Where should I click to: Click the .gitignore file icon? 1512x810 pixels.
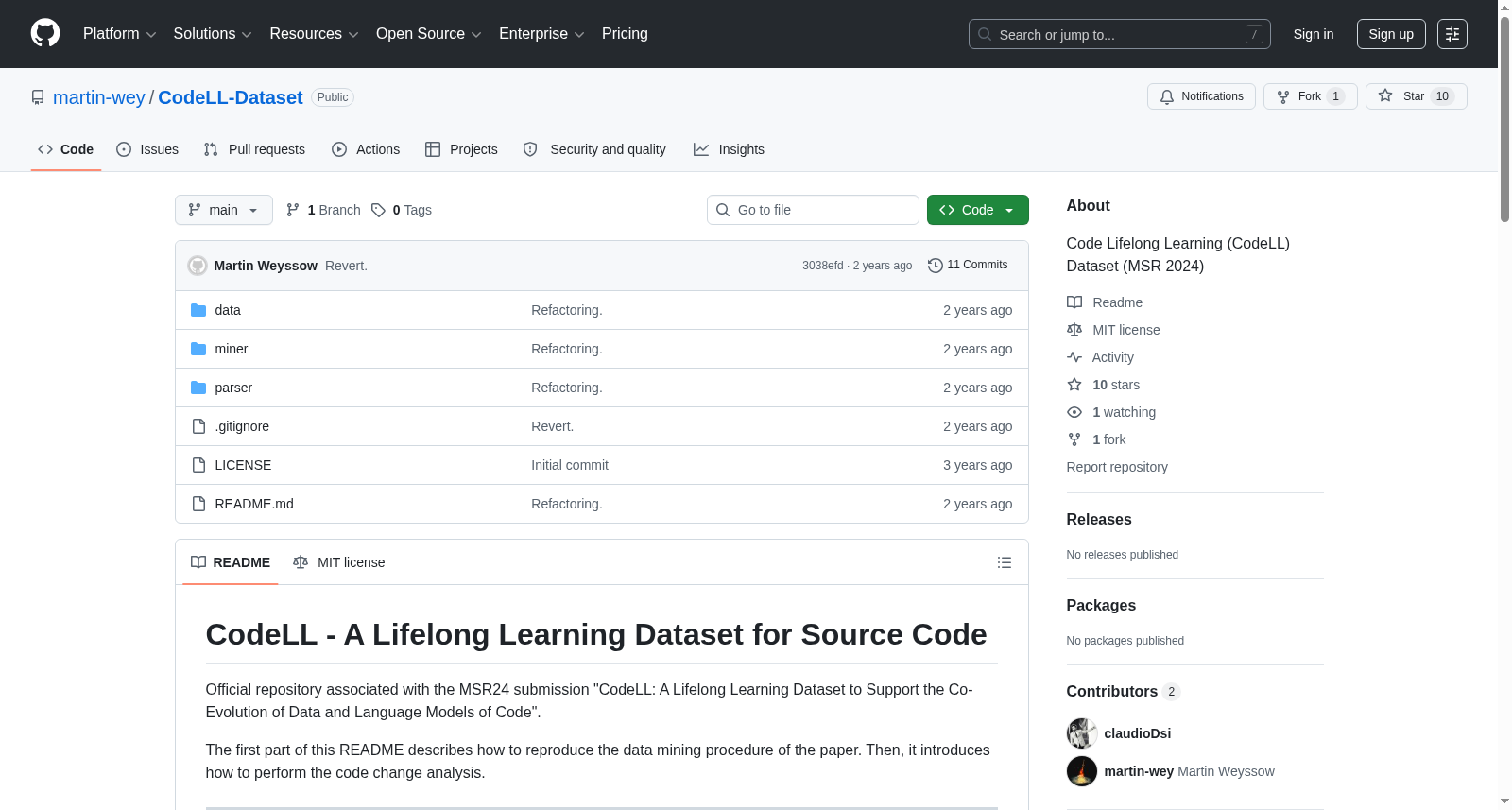[x=198, y=426]
